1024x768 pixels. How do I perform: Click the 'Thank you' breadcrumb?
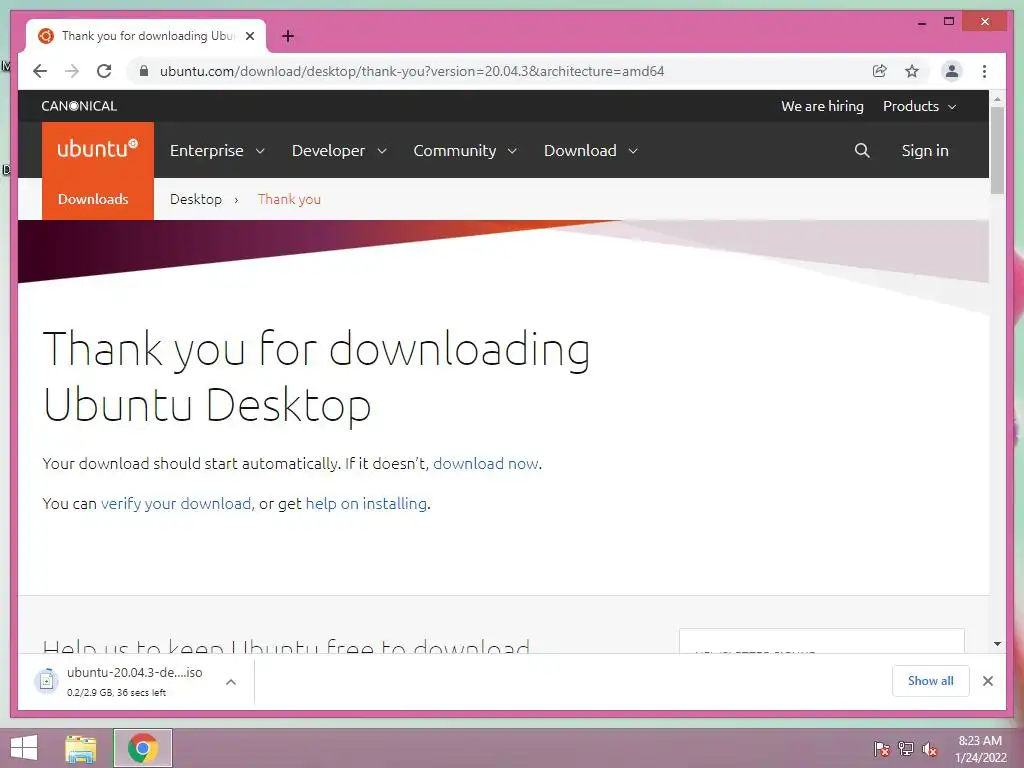[x=289, y=199]
